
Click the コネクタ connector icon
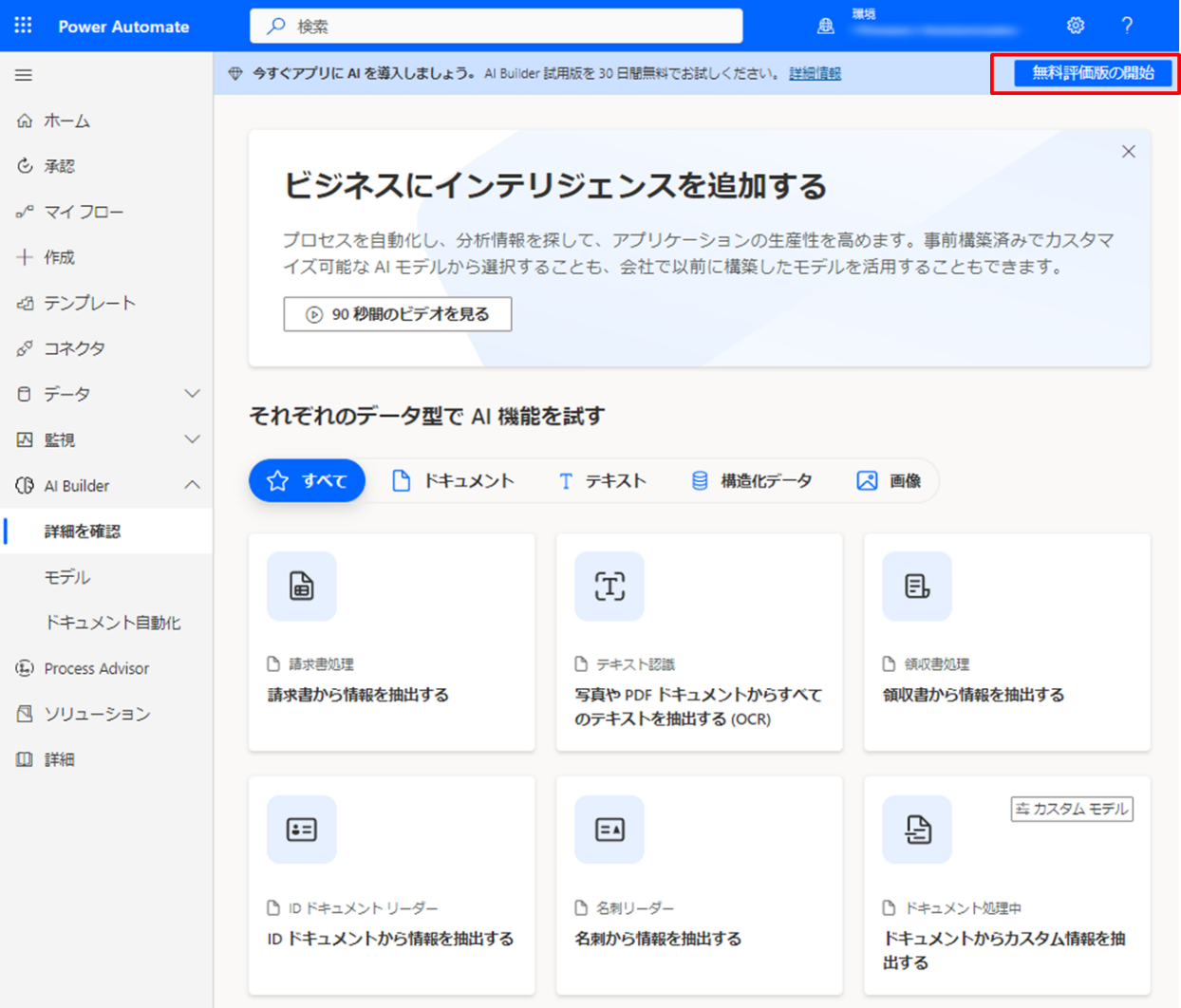(x=25, y=348)
